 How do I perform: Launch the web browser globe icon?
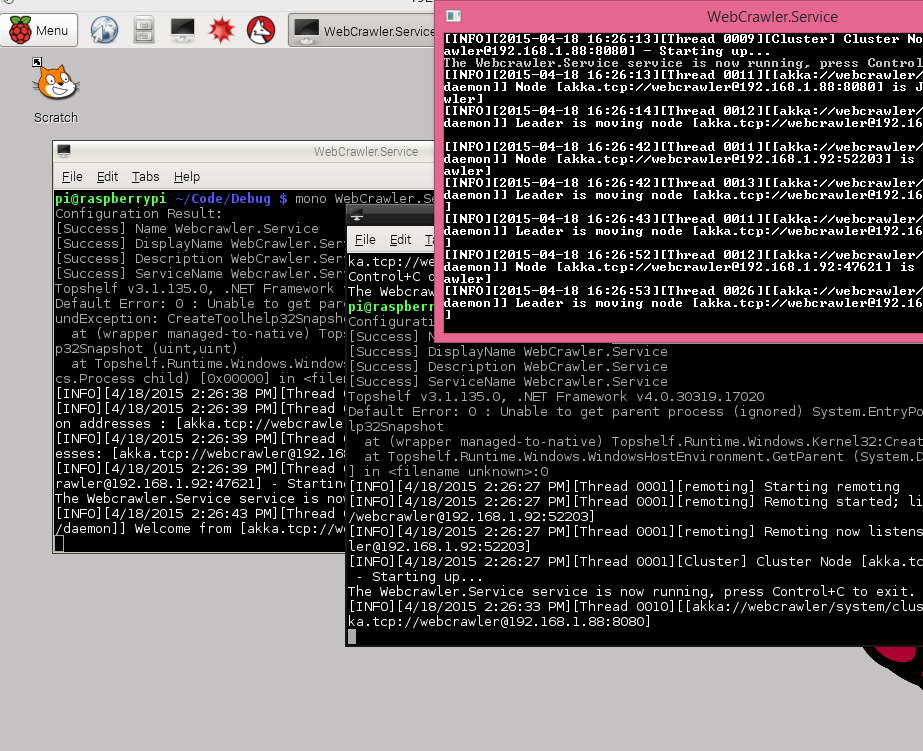(x=104, y=29)
